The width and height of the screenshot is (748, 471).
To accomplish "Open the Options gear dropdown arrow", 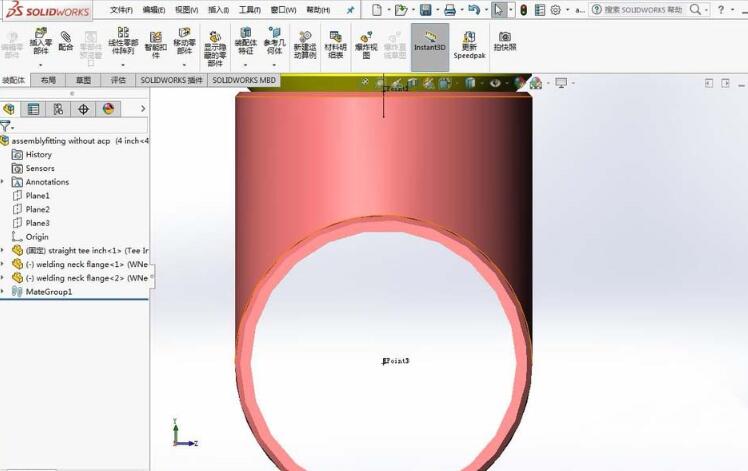I will coord(567,10).
